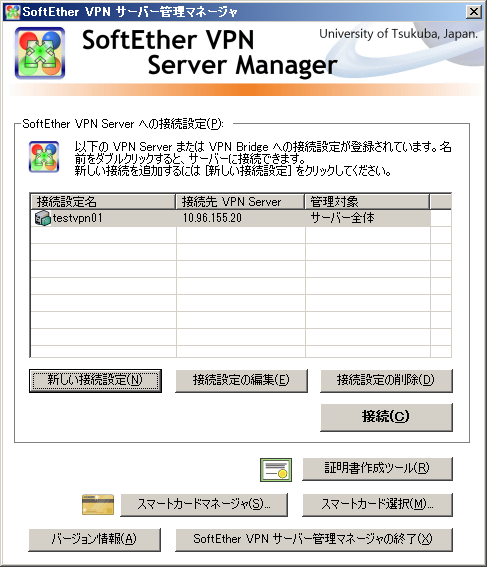Click the SoftEther VPN logo in the header
487x567 pixels.
(40, 53)
